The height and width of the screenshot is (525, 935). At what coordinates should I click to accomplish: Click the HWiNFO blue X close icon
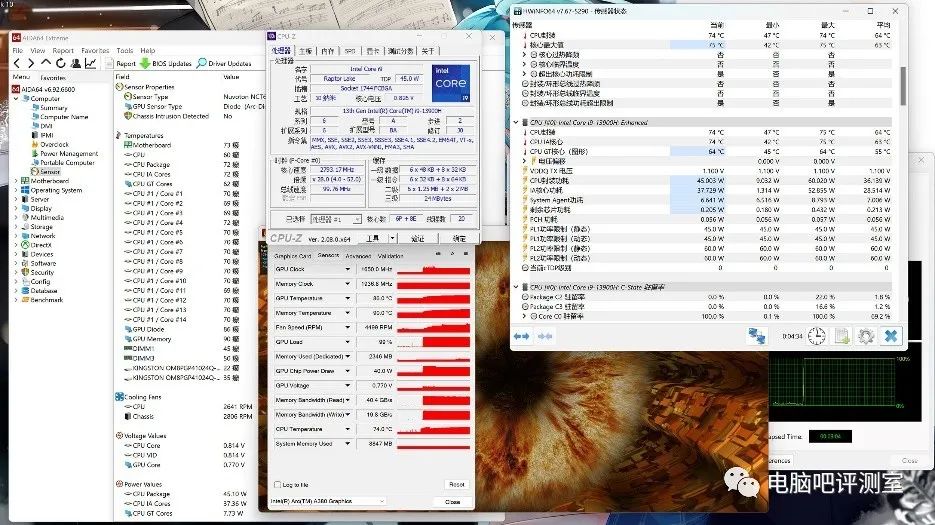click(x=891, y=336)
